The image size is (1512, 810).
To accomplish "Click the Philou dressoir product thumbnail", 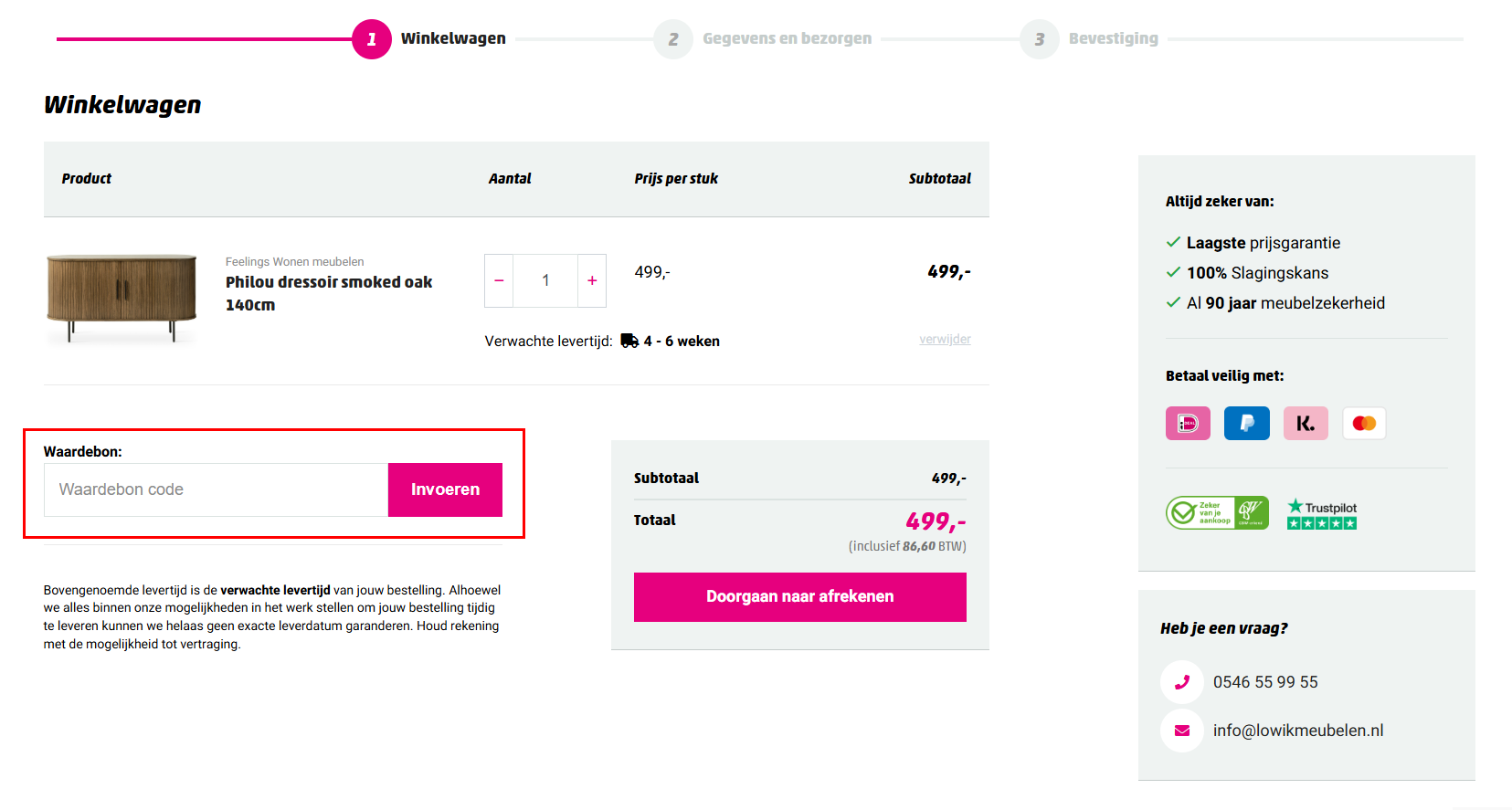I will (122, 297).
